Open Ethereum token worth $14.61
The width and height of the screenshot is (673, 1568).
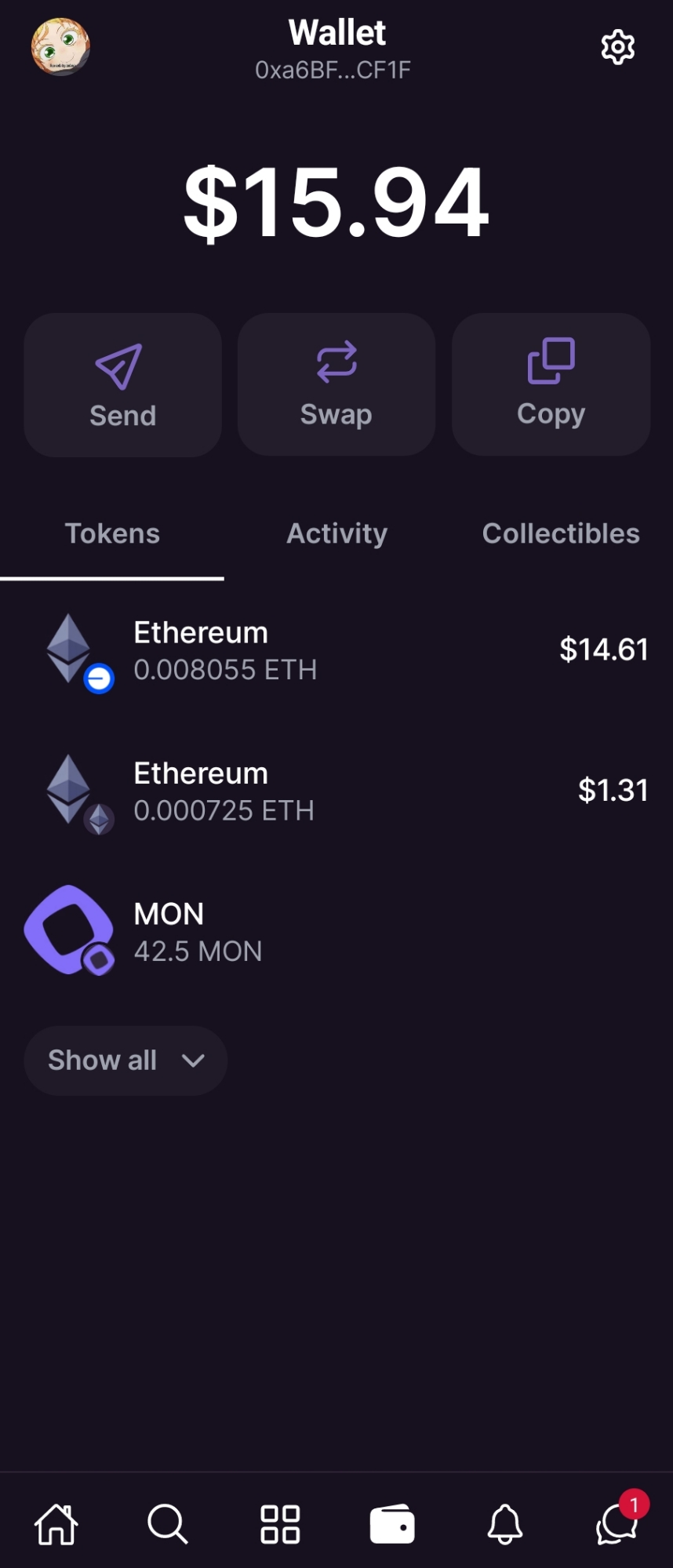(x=336, y=651)
